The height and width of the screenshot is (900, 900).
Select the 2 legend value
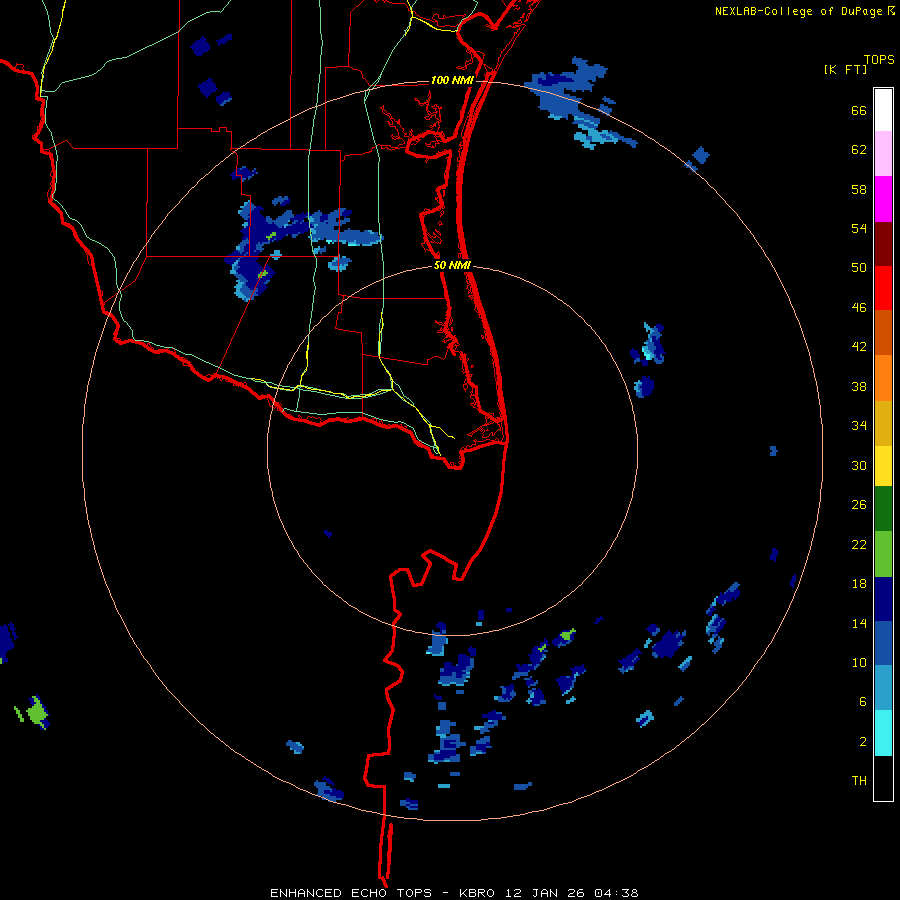click(x=863, y=742)
